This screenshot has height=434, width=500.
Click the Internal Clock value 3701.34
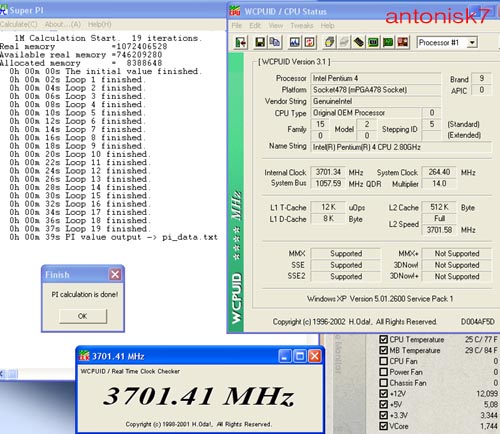click(x=328, y=172)
